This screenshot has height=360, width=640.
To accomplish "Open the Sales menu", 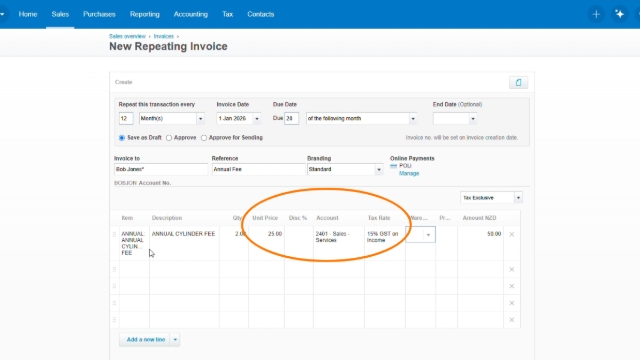I will [x=60, y=14].
